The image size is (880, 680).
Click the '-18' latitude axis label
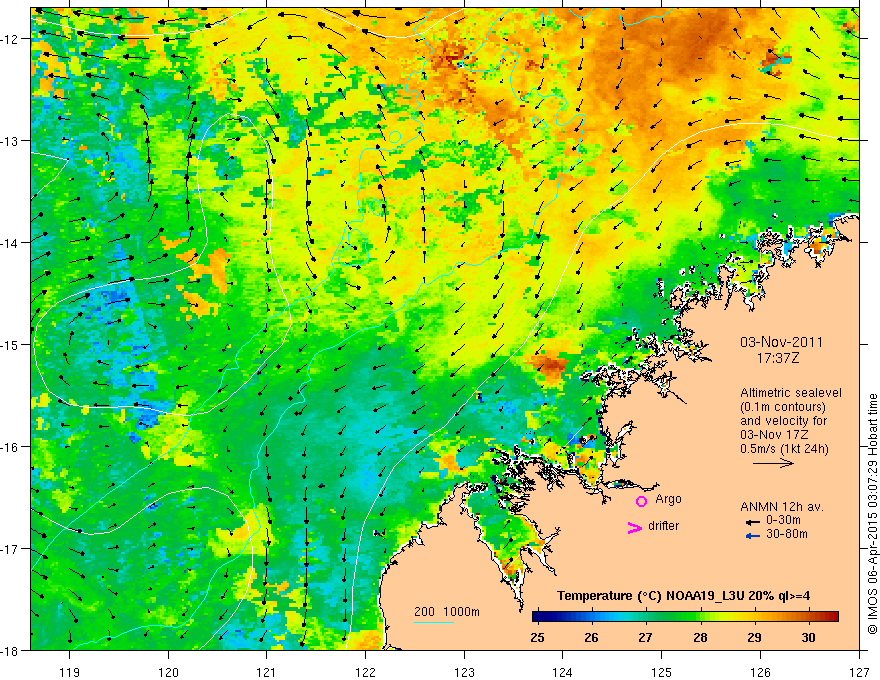pyautogui.click(x=11, y=651)
